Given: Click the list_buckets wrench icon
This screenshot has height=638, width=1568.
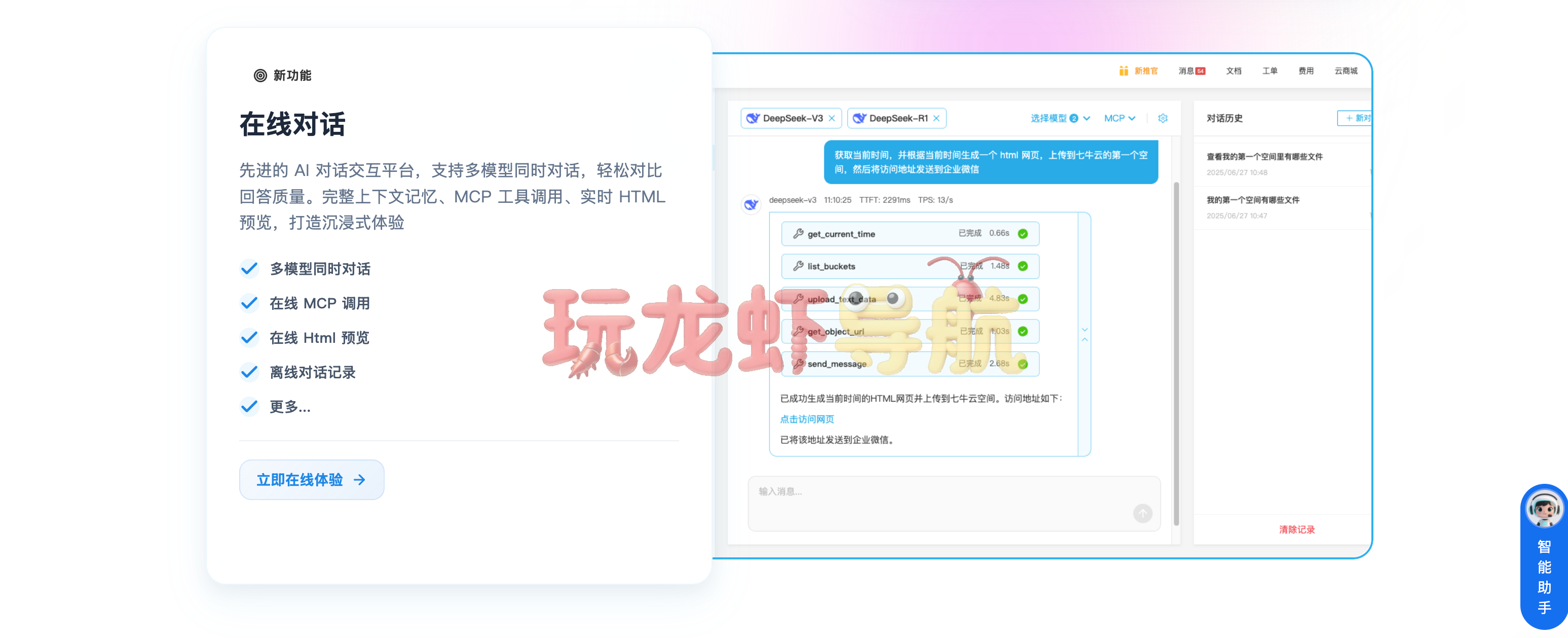Looking at the screenshot, I should [798, 266].
